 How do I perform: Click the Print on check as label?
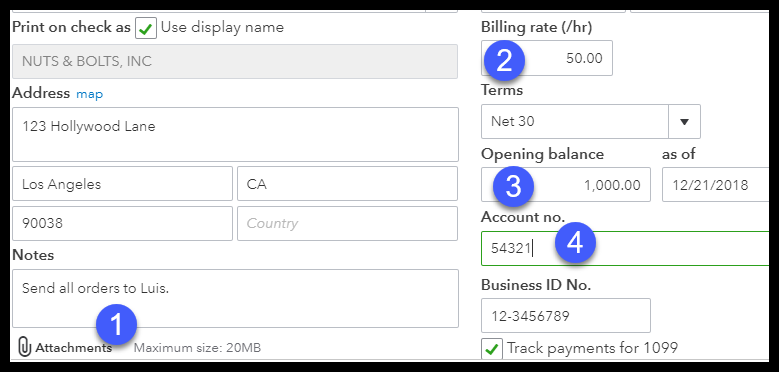[71, 27]
